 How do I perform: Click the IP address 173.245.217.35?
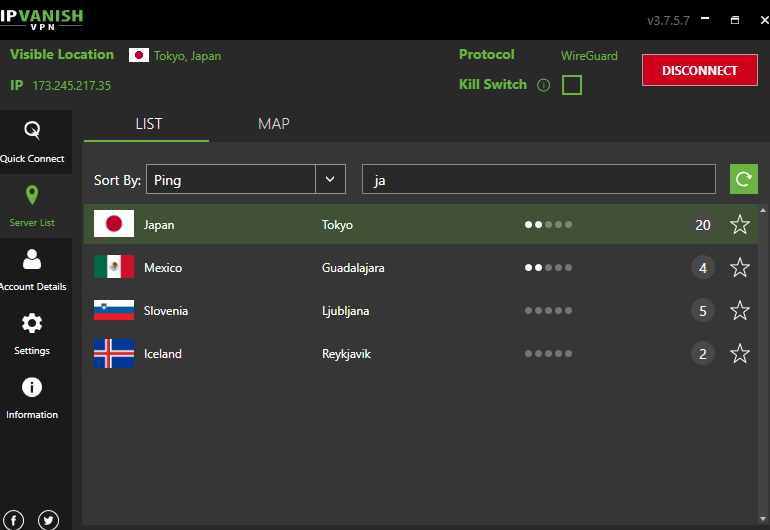pos(72,85)
